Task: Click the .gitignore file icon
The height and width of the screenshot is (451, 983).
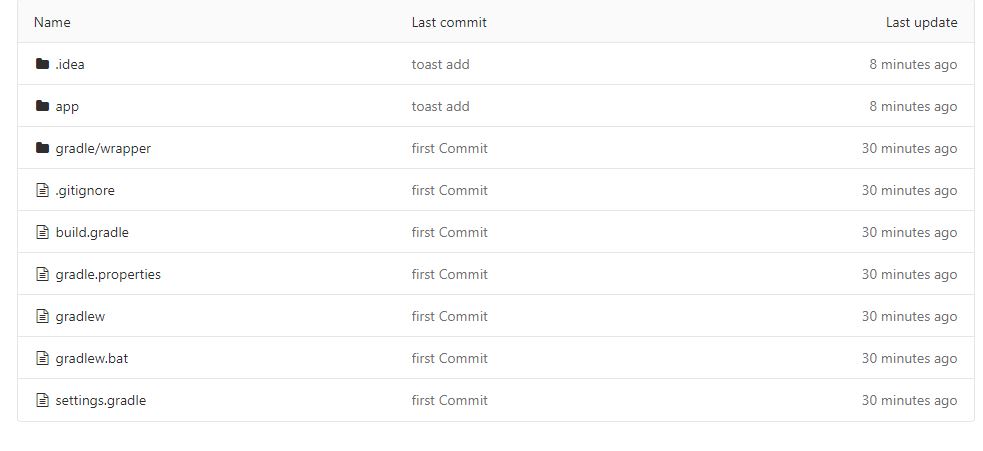Action: 42,190
